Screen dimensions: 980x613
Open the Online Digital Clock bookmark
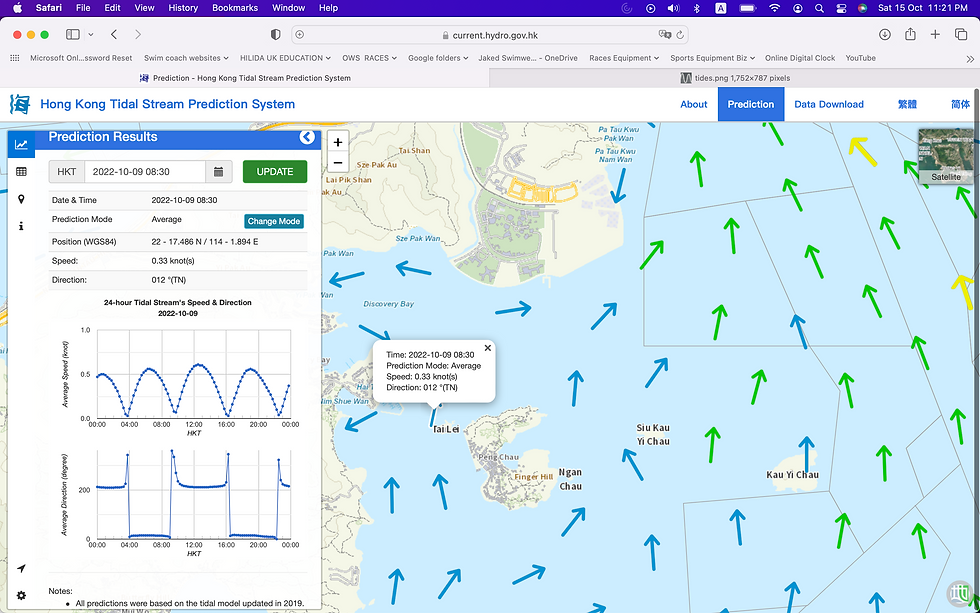800,58
